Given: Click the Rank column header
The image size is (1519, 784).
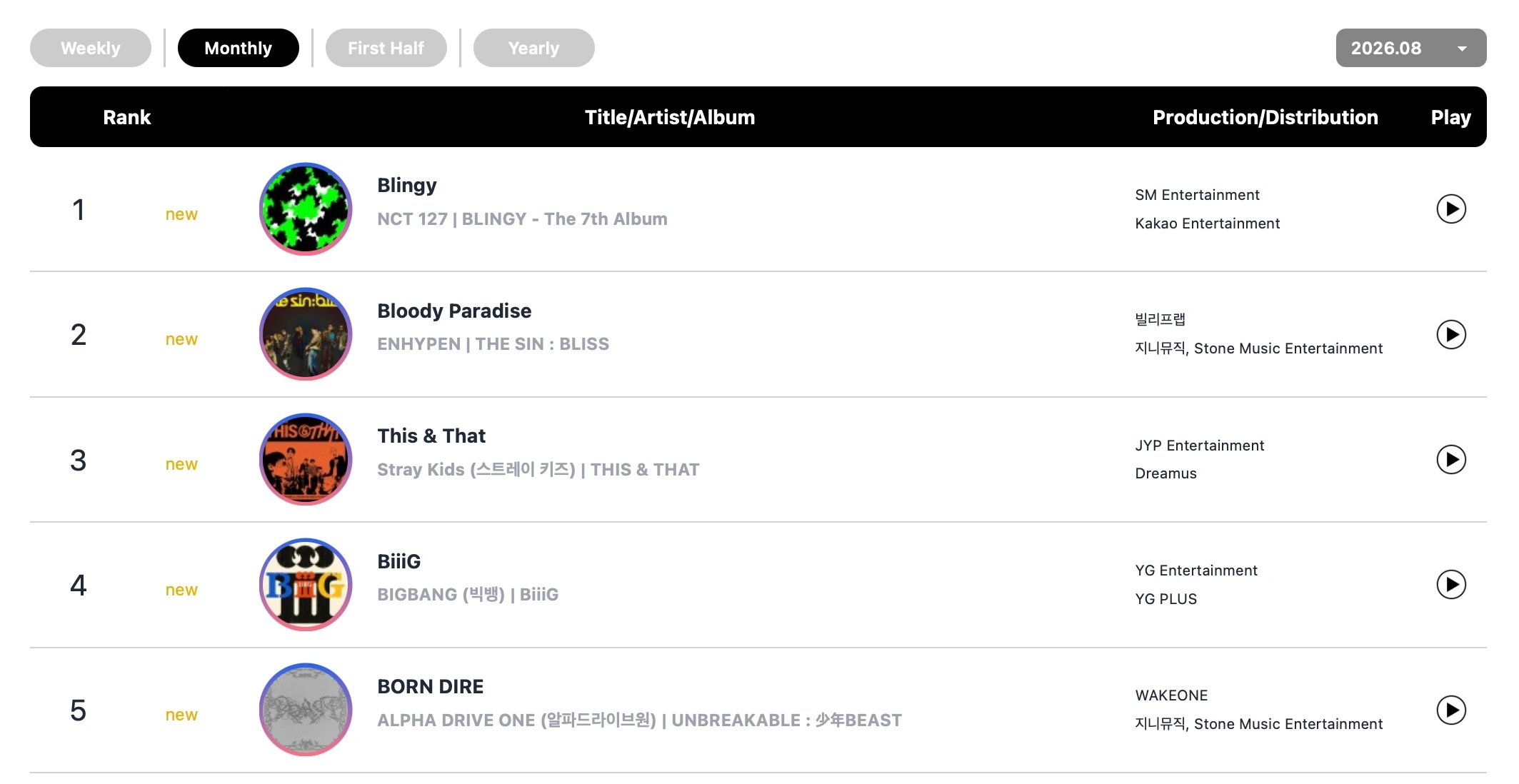Looking at the screenshot, I should pyautogui.click(x=126, y=117).
